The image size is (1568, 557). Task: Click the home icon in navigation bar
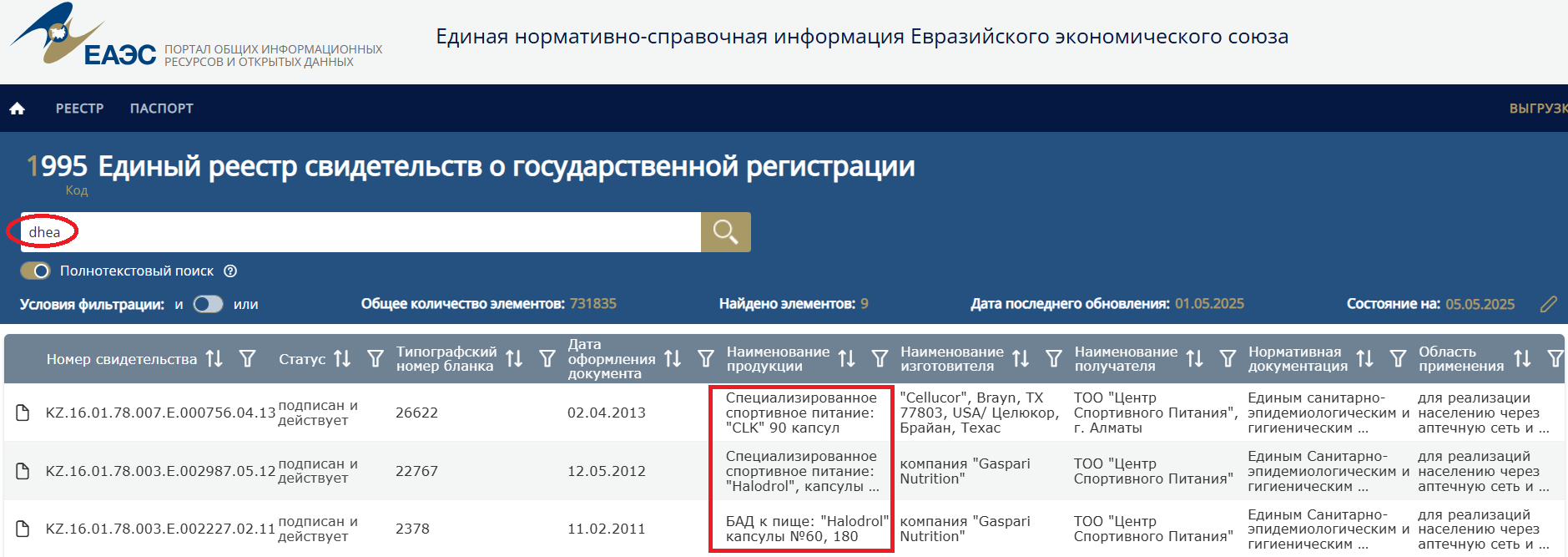point(18,109)
